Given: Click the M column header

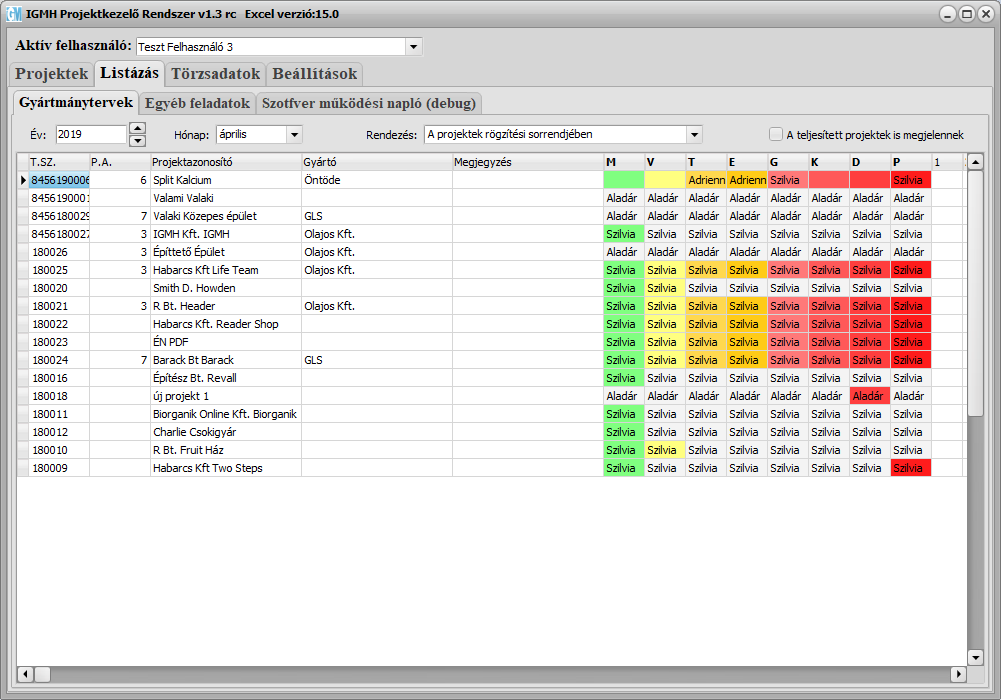Looking at the screenshot, I should click(624, 162).
